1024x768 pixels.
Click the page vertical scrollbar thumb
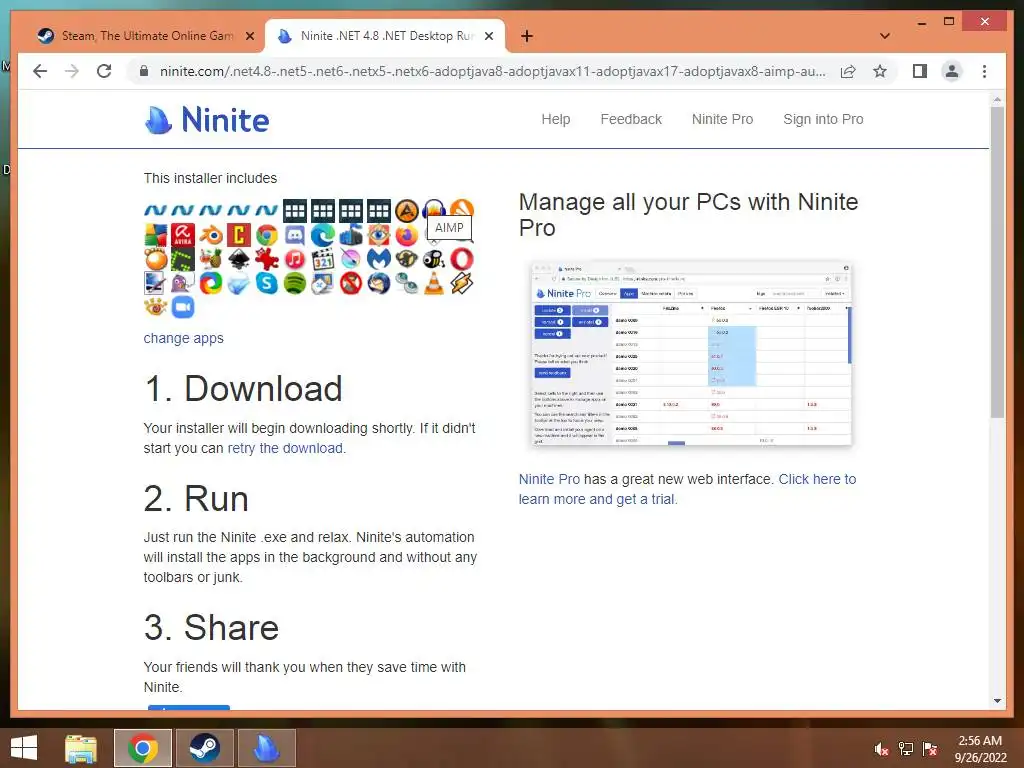pos(997,261)
